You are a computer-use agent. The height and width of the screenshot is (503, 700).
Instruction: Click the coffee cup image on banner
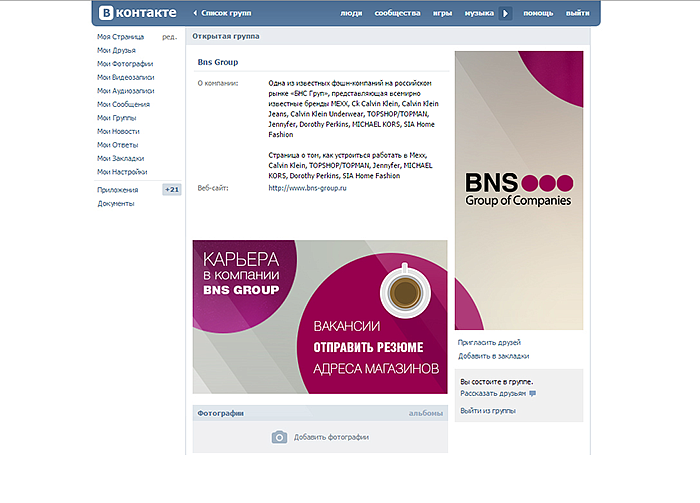[x=405, y=292]
